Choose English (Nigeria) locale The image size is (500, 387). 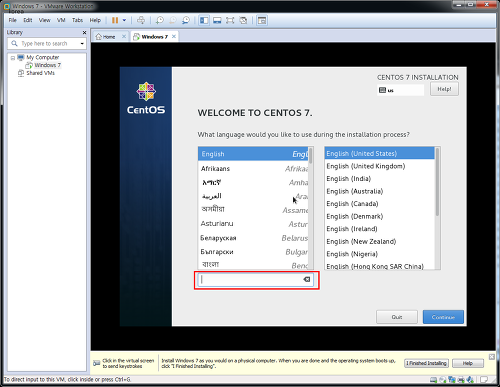(x=380, y=254)
